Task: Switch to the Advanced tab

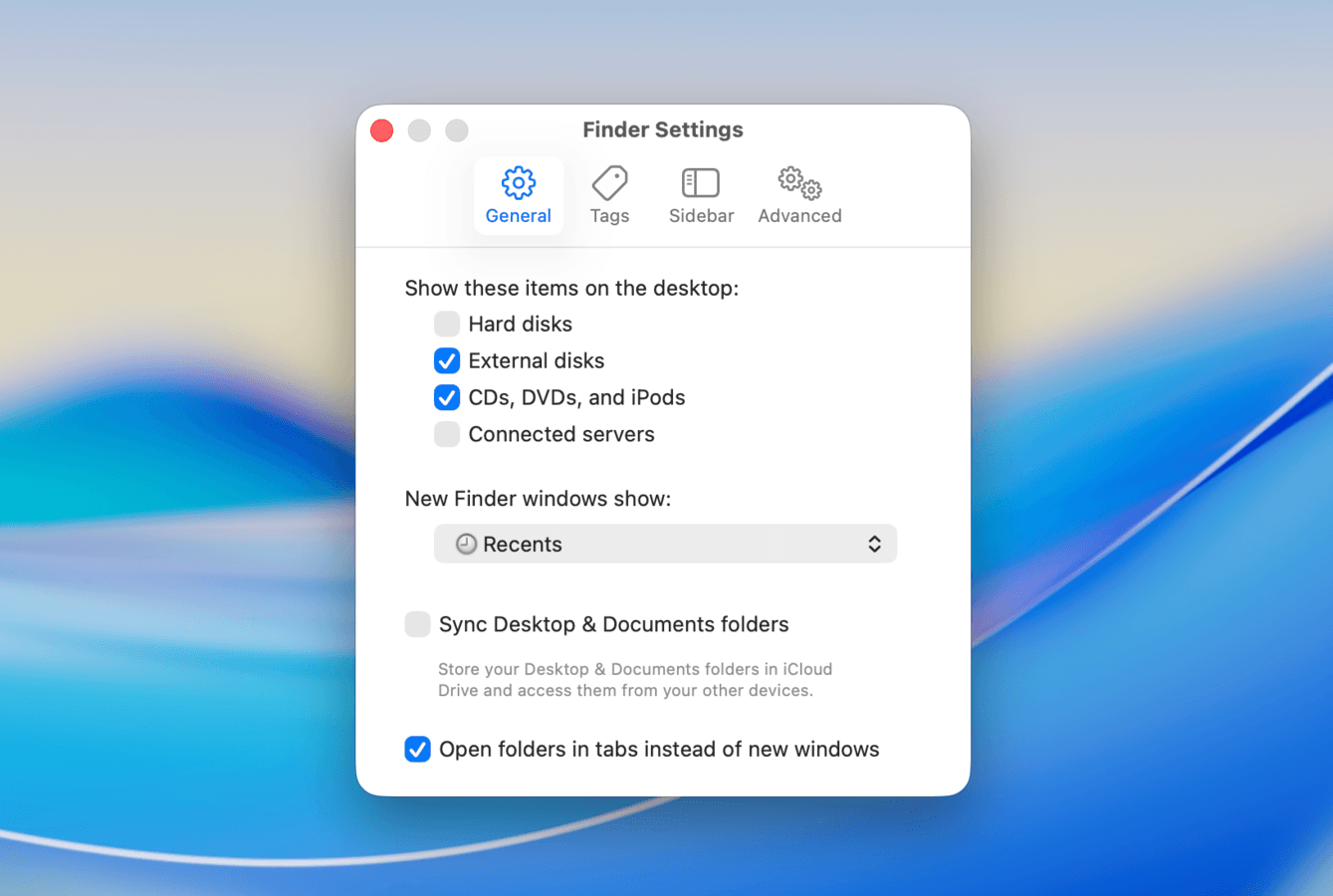Action: tap(797, 194)
